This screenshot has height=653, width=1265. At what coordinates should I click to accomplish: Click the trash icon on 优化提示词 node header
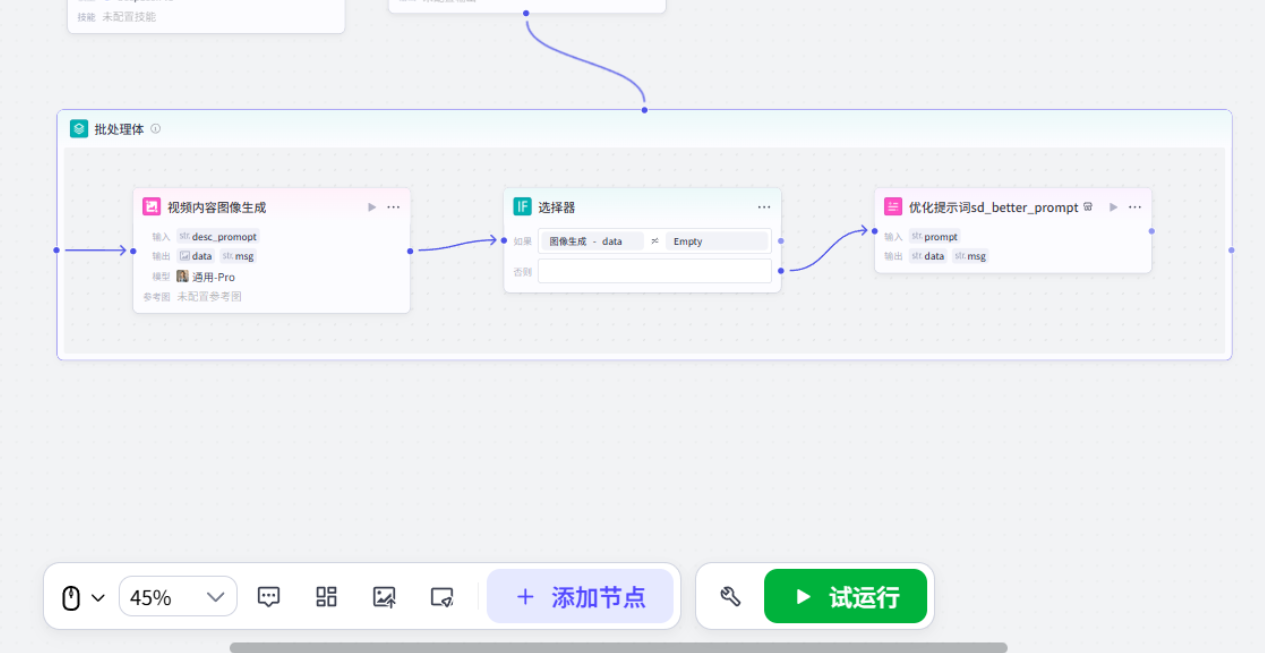[1087, 207]
